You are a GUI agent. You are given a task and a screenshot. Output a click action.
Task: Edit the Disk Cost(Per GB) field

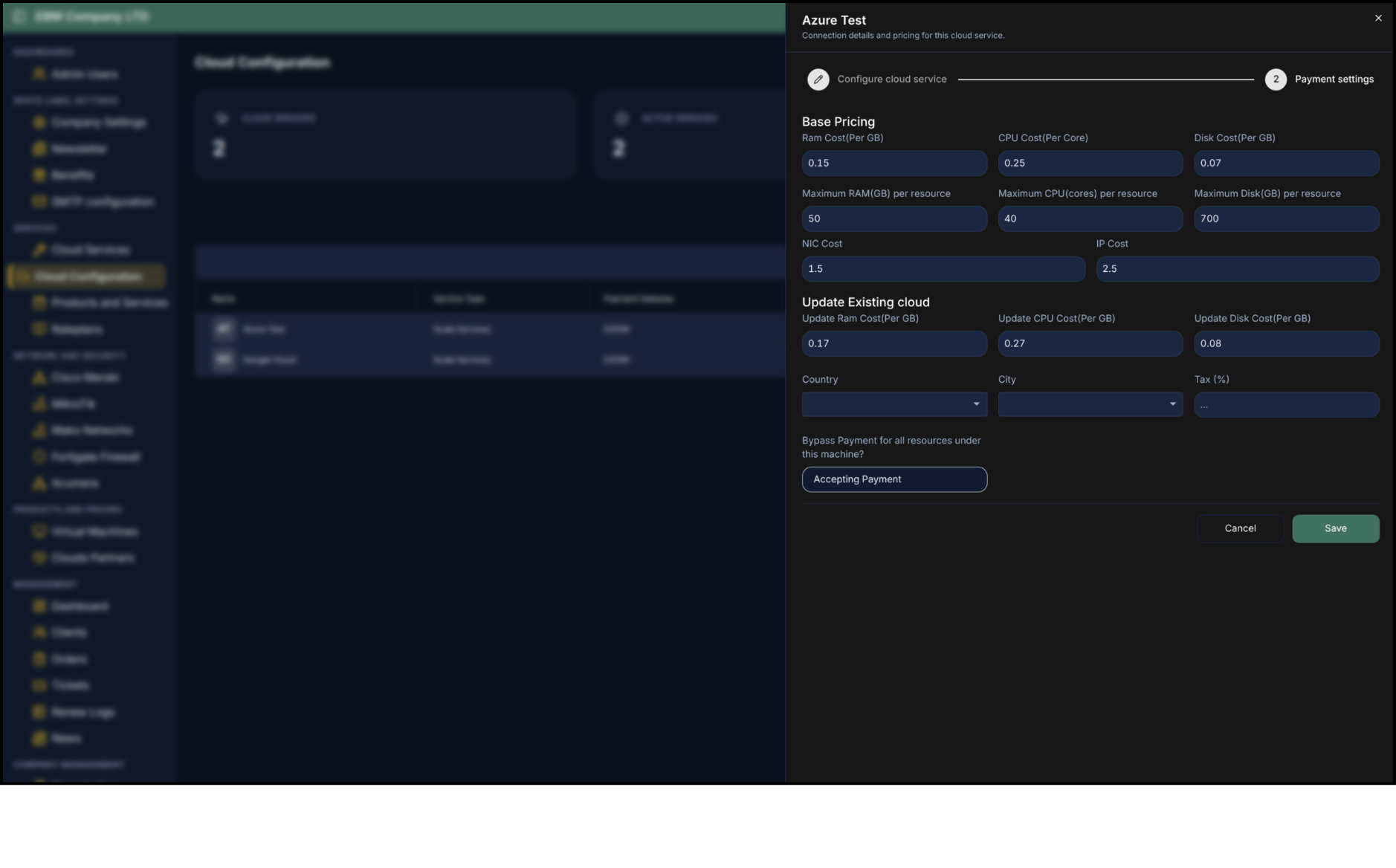point(1286,163)
